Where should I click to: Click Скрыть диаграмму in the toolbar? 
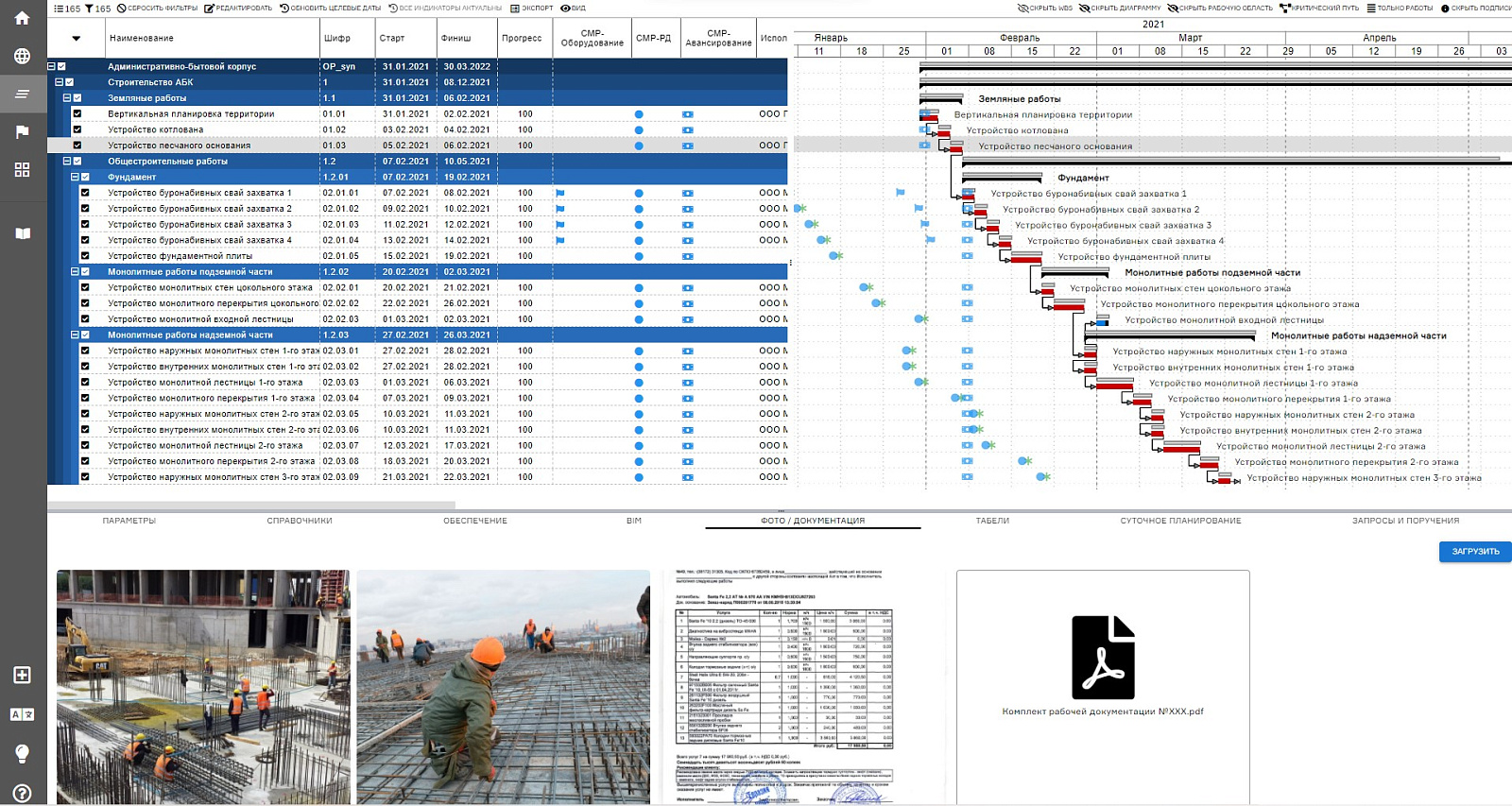coord(1120,9)
